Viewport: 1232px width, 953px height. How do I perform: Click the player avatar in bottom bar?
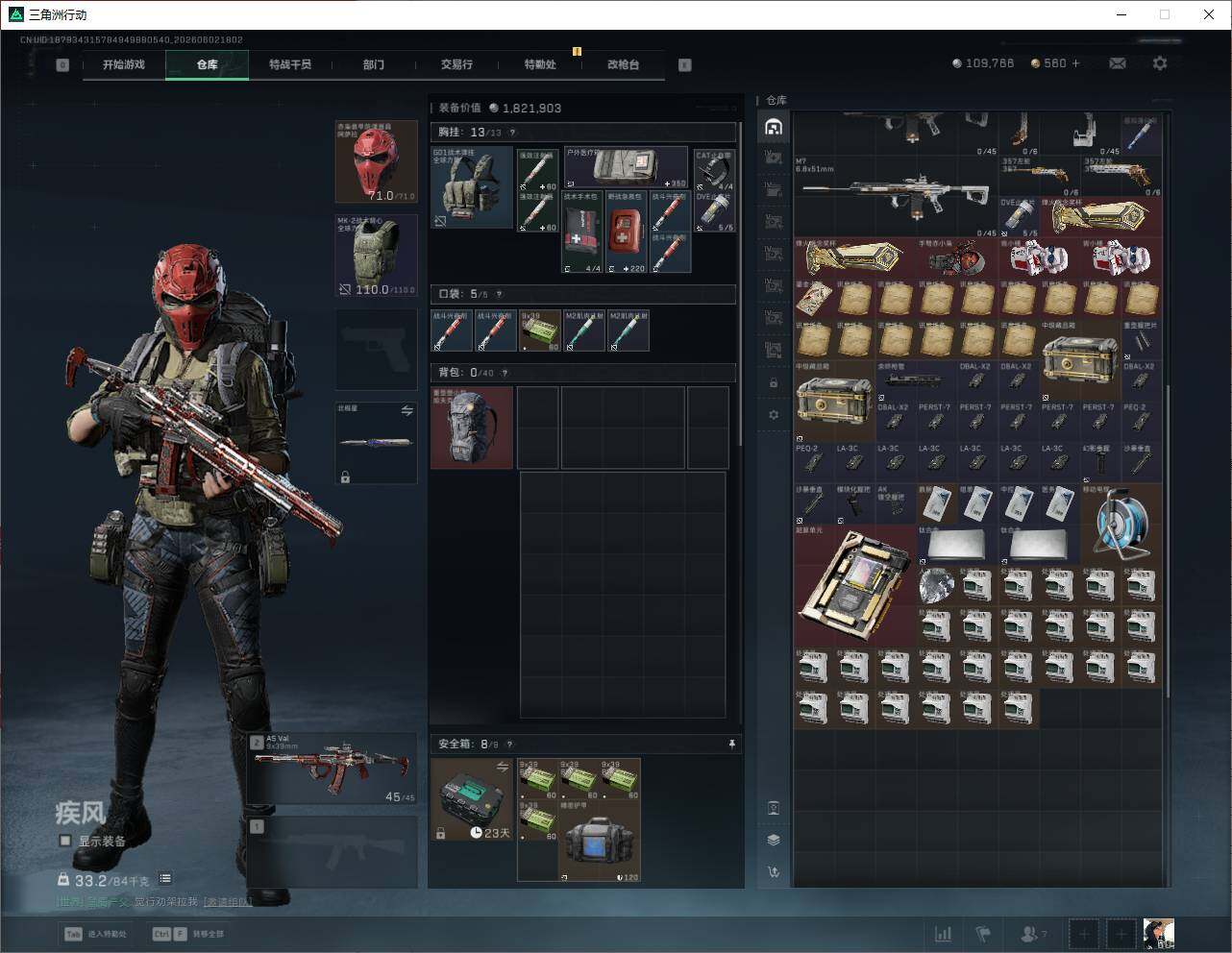coord(1158,934)
